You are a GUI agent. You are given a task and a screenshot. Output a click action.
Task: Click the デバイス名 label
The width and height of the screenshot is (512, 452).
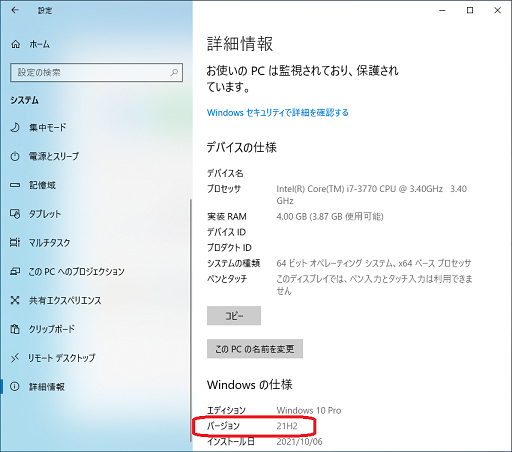[225, 173]
